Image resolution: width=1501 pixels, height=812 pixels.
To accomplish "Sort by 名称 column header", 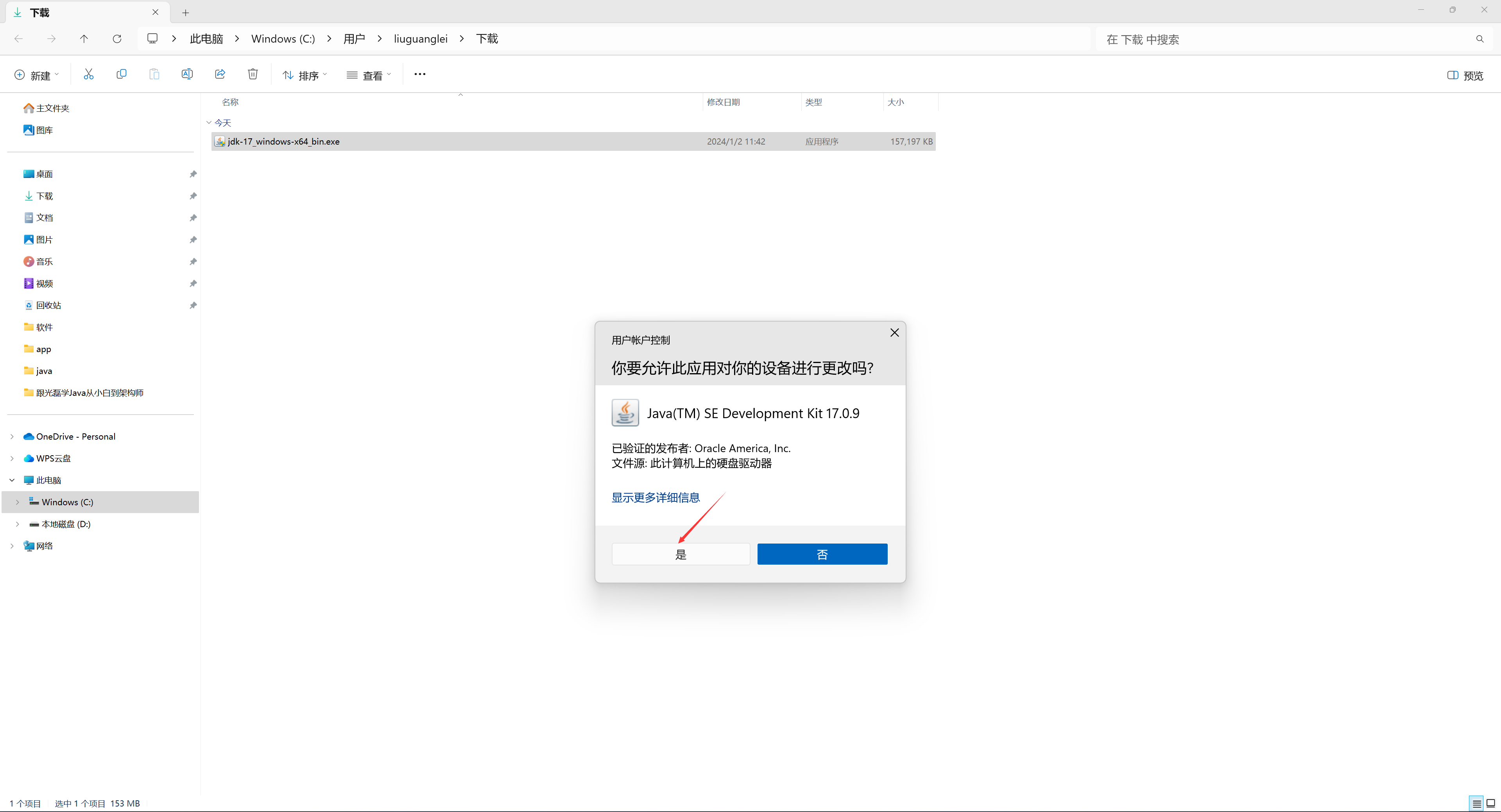I will (x=230, y=102).
